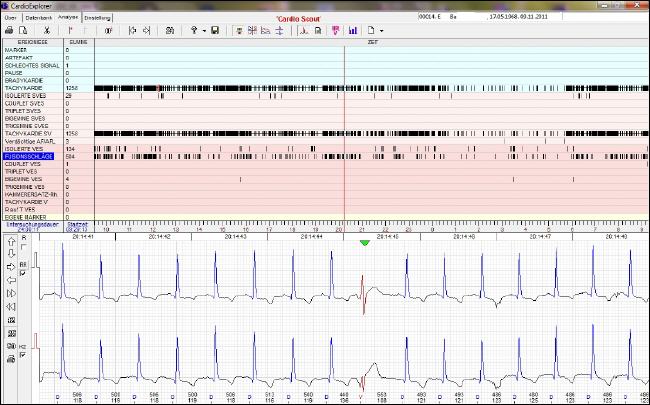Click the up arrow in ECG side panel

11,241
